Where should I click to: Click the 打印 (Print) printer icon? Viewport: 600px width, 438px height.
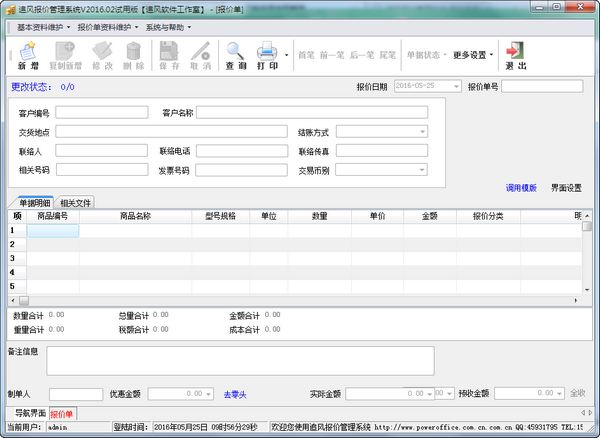coord(266,54)
